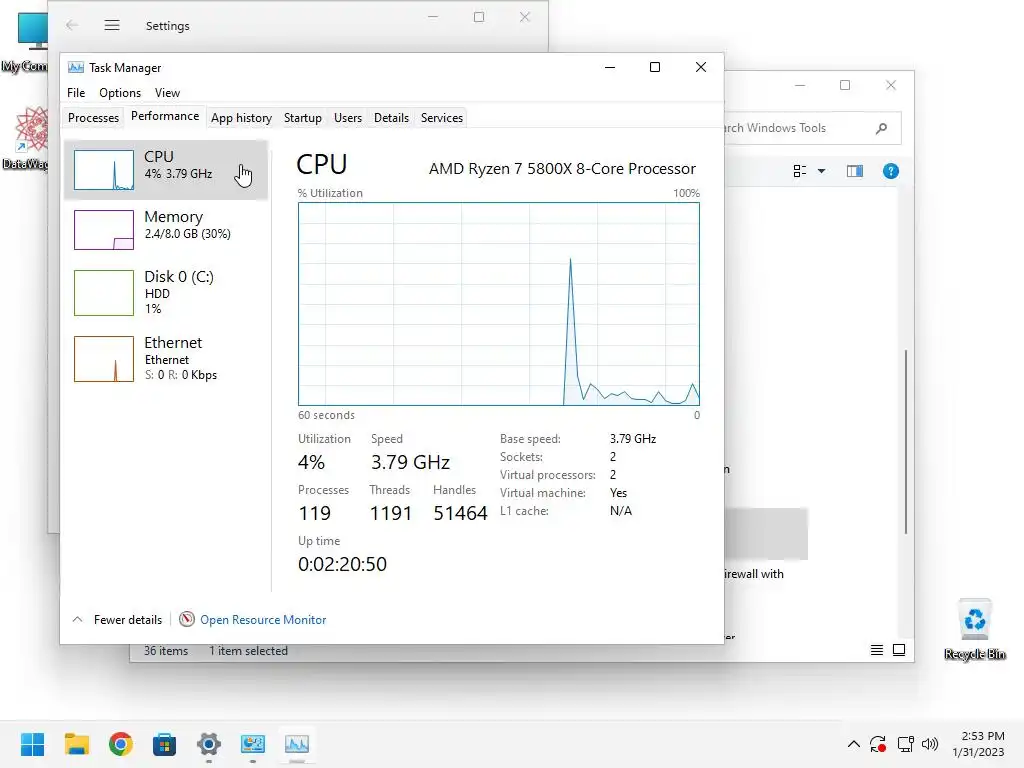Minimize the Task Manager window

[x=610, y=67]
